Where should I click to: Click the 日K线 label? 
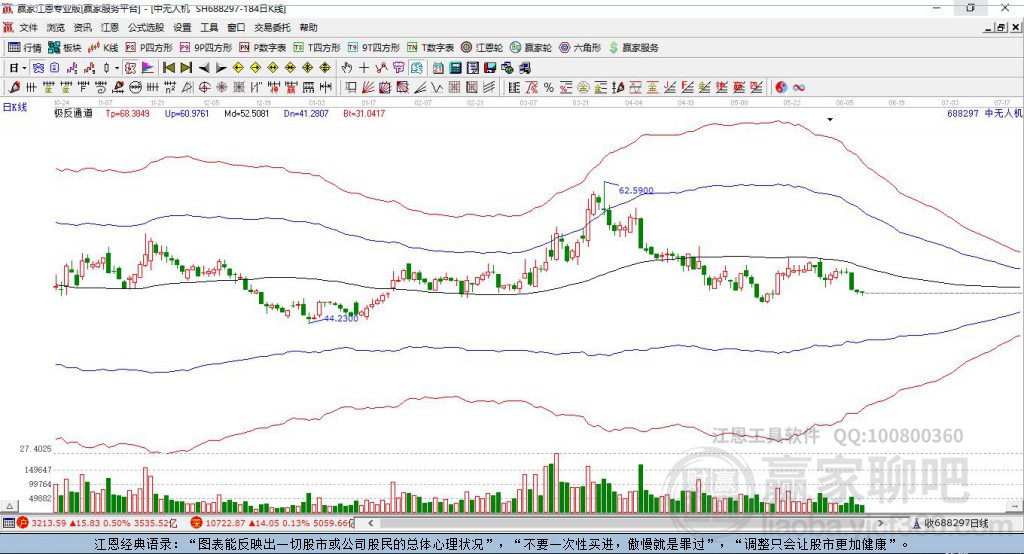pyautogui.click(x=15, y=107)
